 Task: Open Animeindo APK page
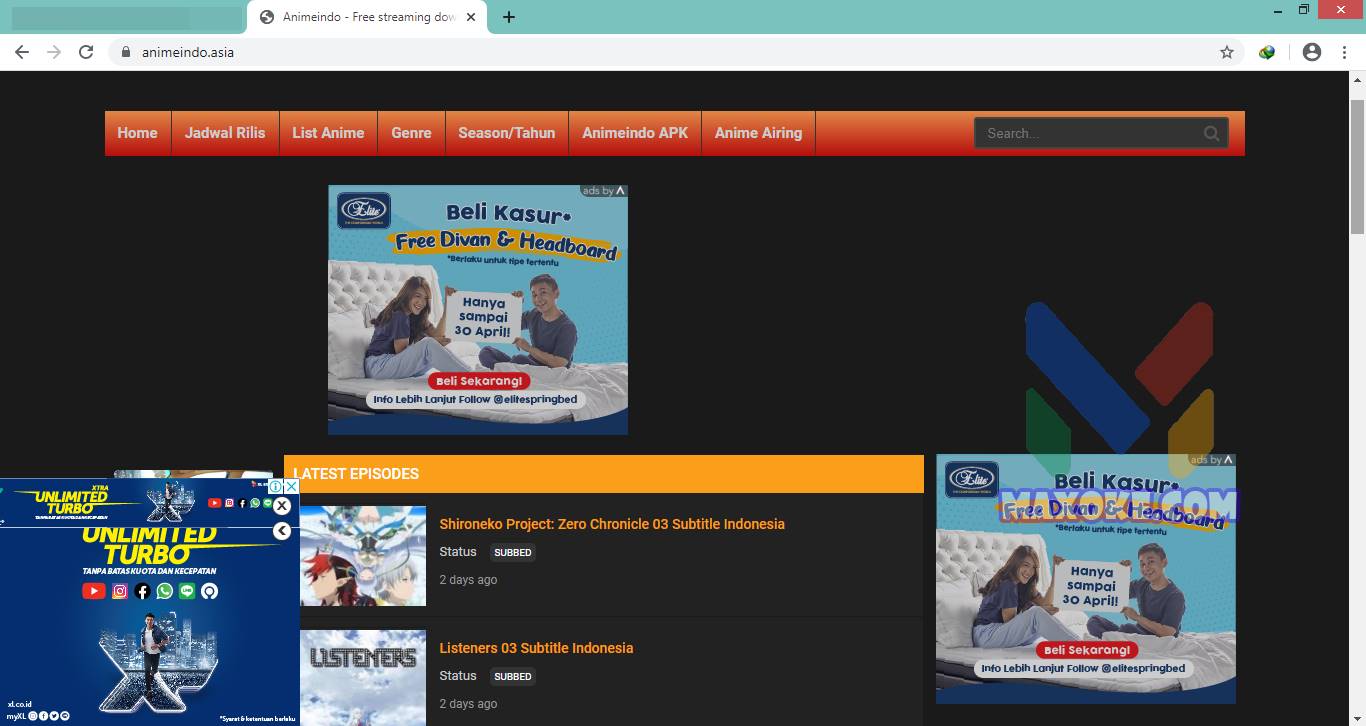pyautogui.click(x=635, y=133)
